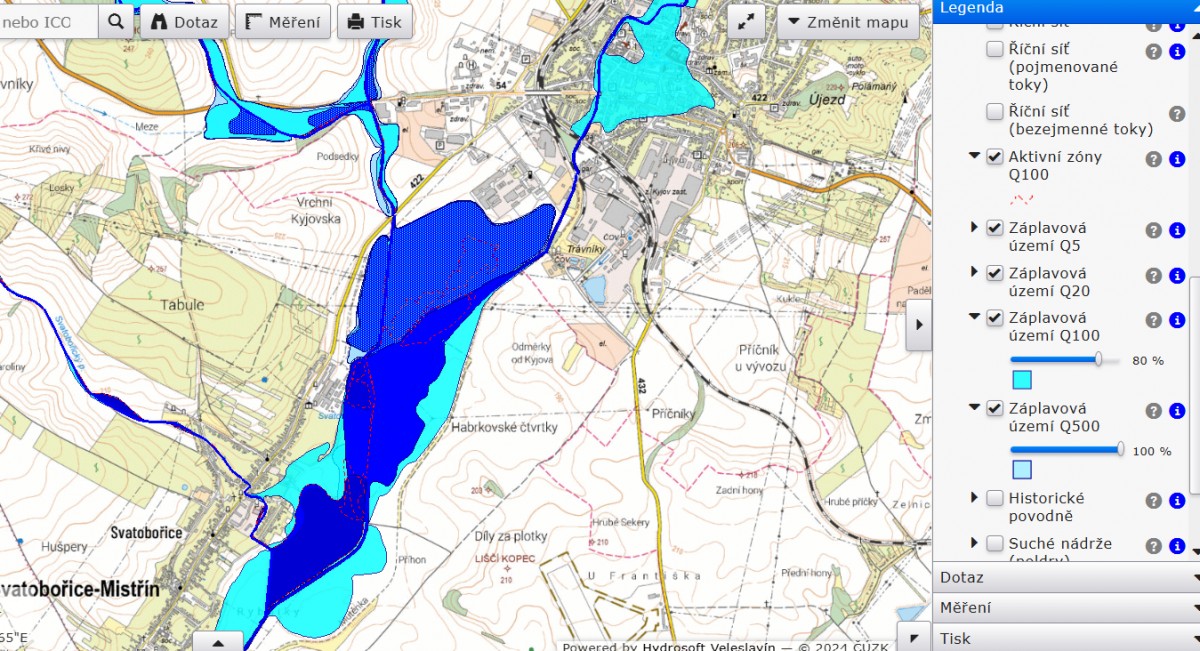
Task: Open the Změnit mapu dropdown
Action: tap(848, 22)
